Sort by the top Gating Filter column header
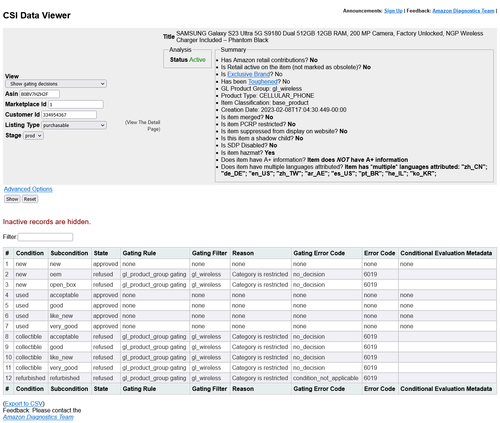The width and height of the screenshot is (500, 423). click(x=209, y=253)
